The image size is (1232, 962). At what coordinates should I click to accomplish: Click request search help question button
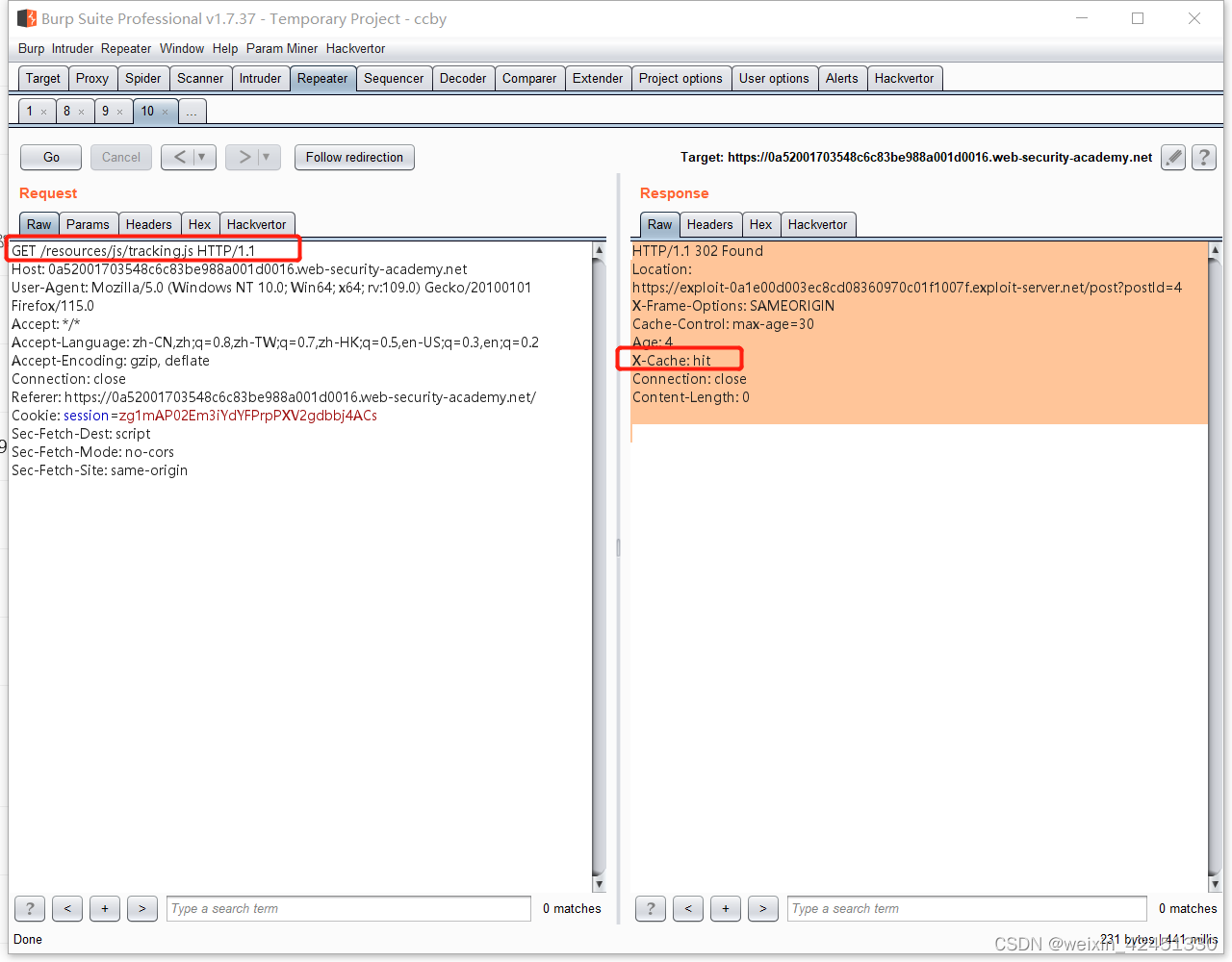[x=30, y=908]
